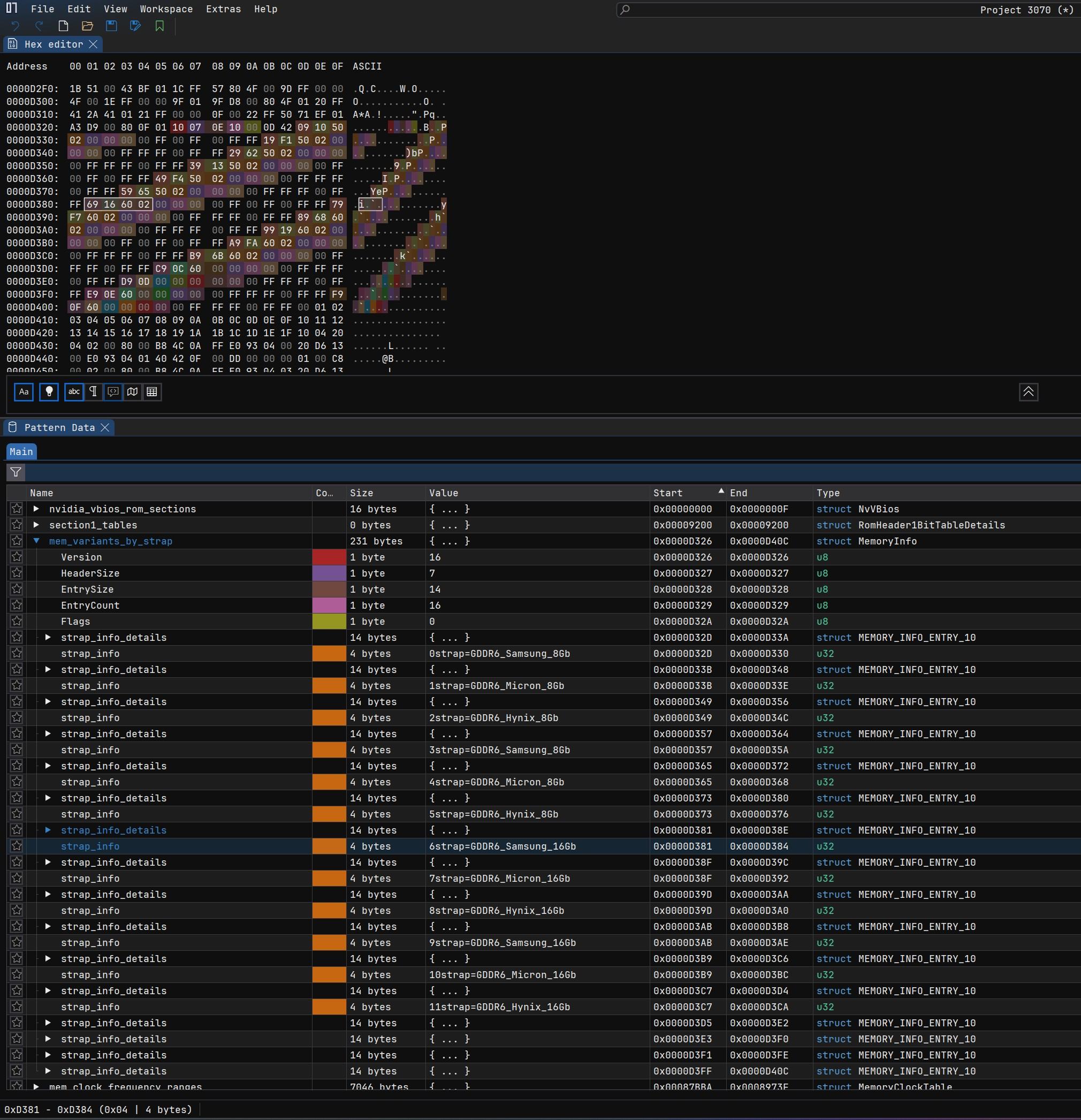1081x1120 pixels.
Task: Toggle the lightbulb zero-highlighting option
Action: click(x=49, y=392)
